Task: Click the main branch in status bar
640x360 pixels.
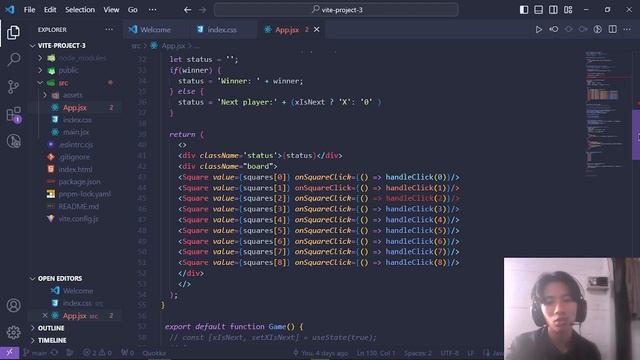Action: point(36,353)
